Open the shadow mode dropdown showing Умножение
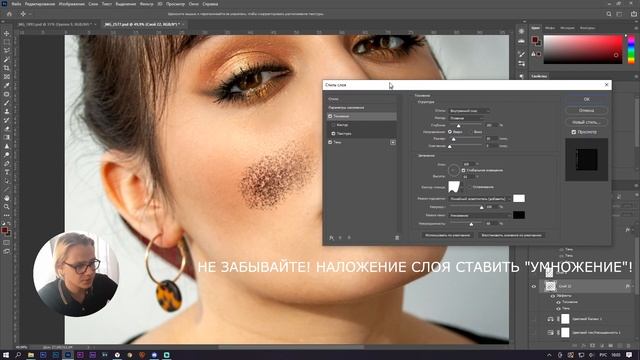Screen dimensions: 640x360 (480, 215)
